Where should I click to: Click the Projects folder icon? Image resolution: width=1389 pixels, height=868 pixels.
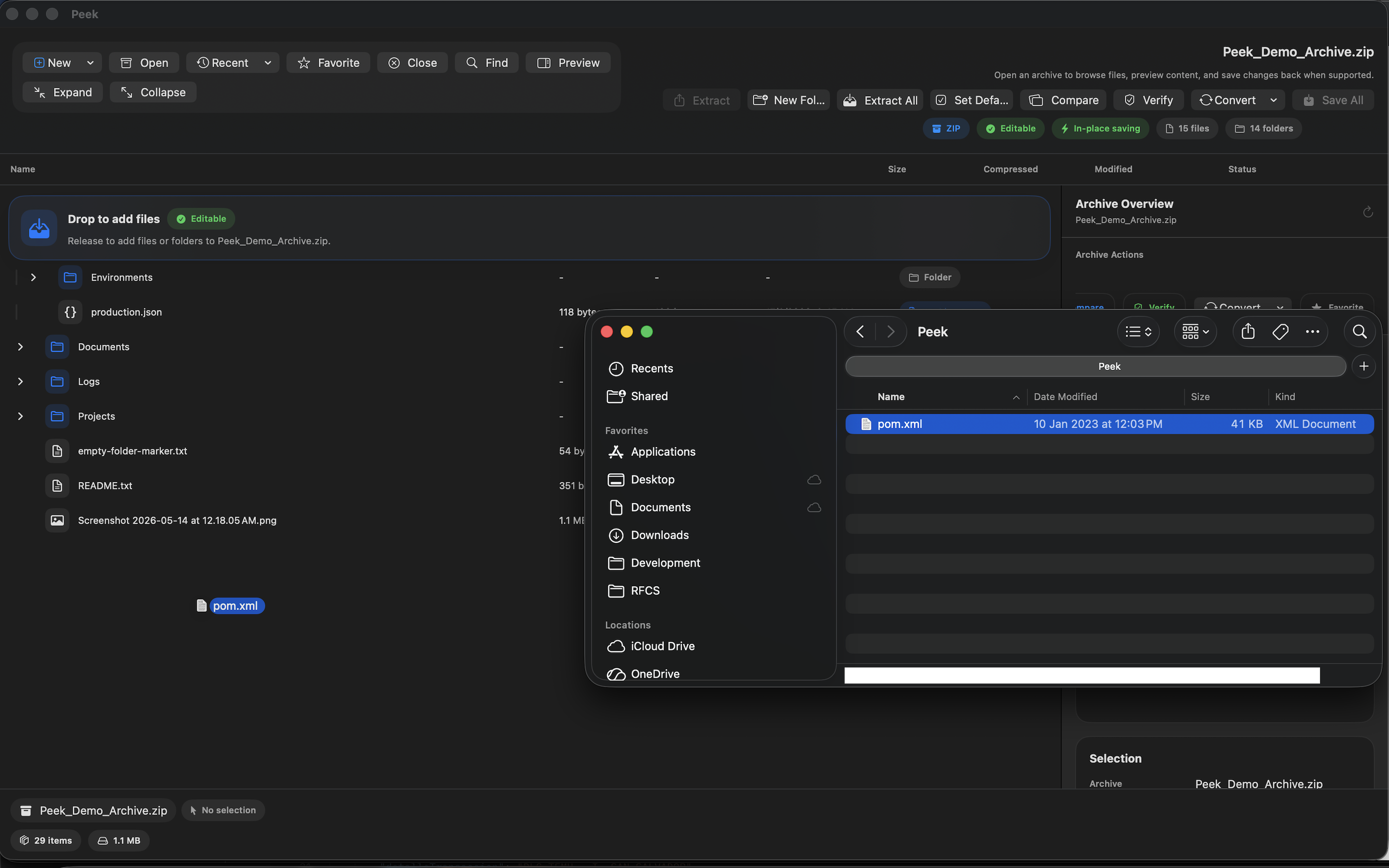click(x=57, y=416)
